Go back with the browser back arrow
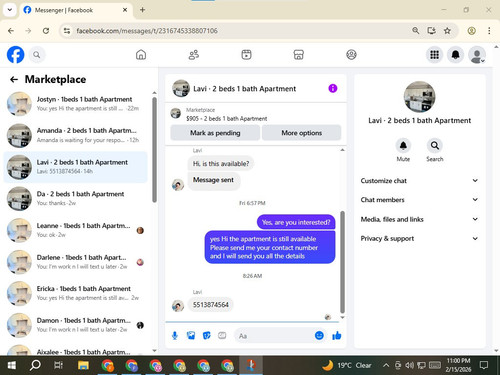The image size is (500, 375). [11, 31]
